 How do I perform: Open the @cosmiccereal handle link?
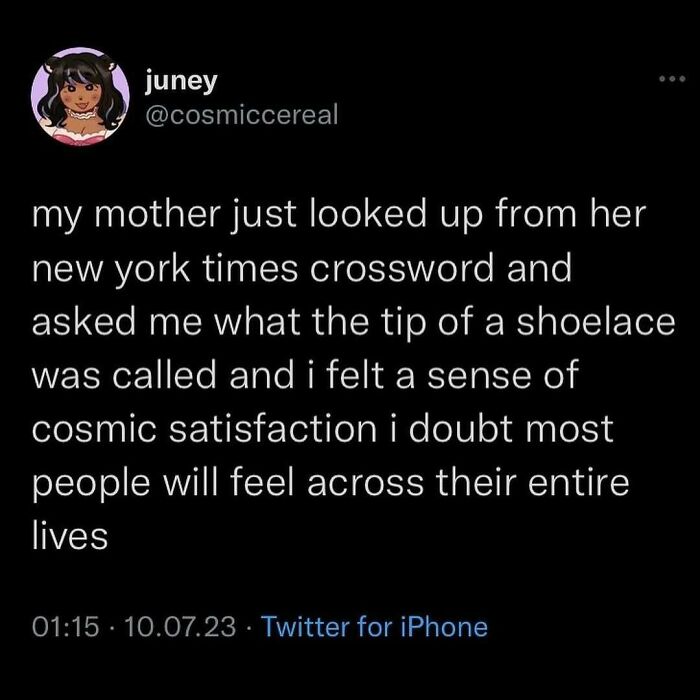pos(241,114)
